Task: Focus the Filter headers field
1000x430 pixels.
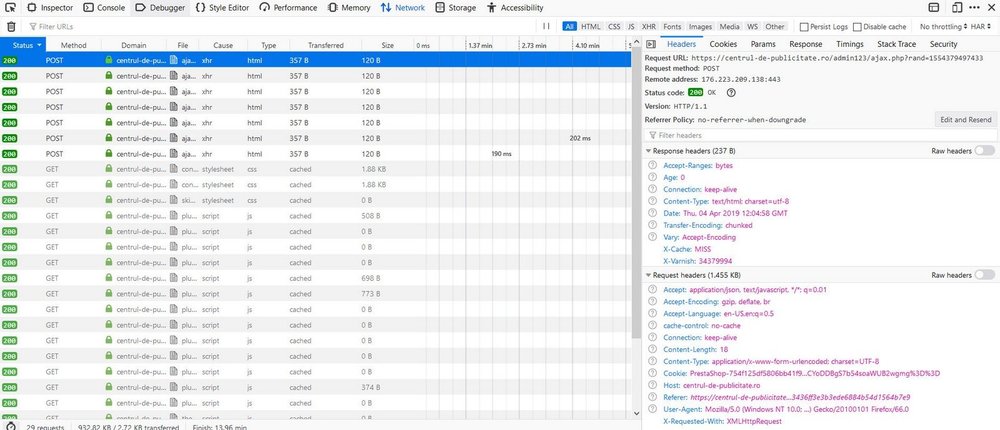Action: [820, 135]
